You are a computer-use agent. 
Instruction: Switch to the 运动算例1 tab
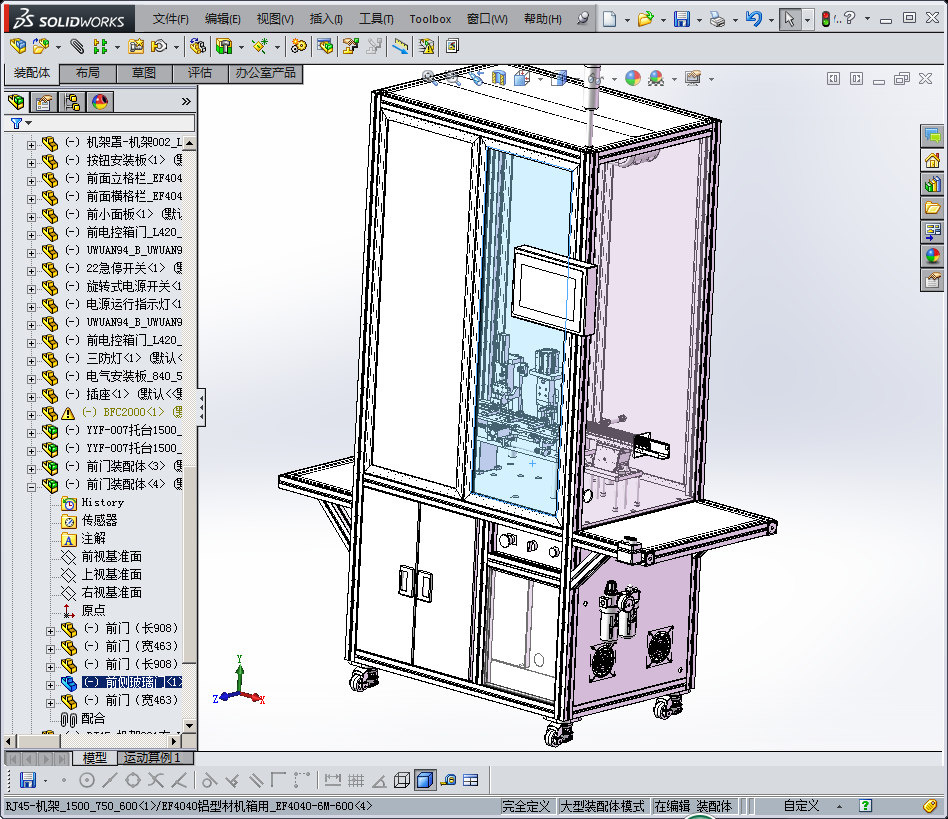tap(152, 757)
